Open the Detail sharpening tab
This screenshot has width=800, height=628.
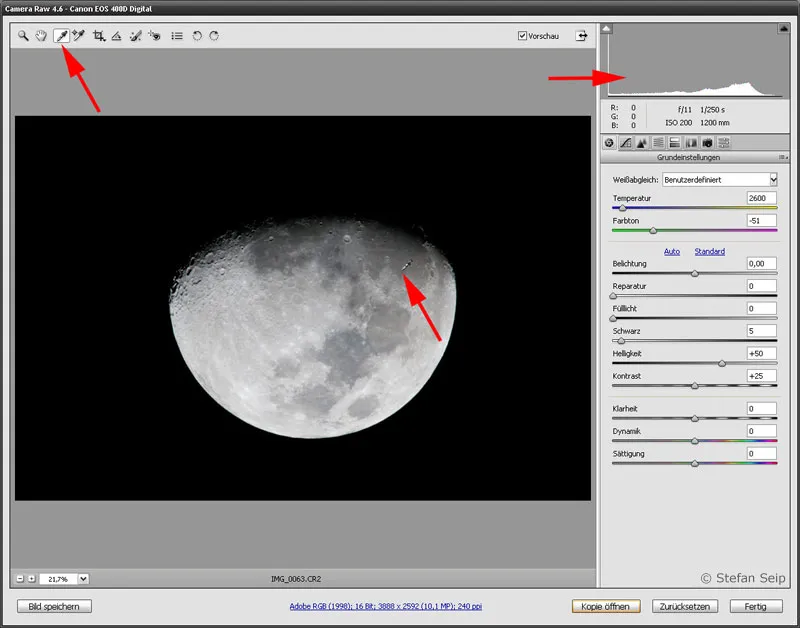point(642,143)
